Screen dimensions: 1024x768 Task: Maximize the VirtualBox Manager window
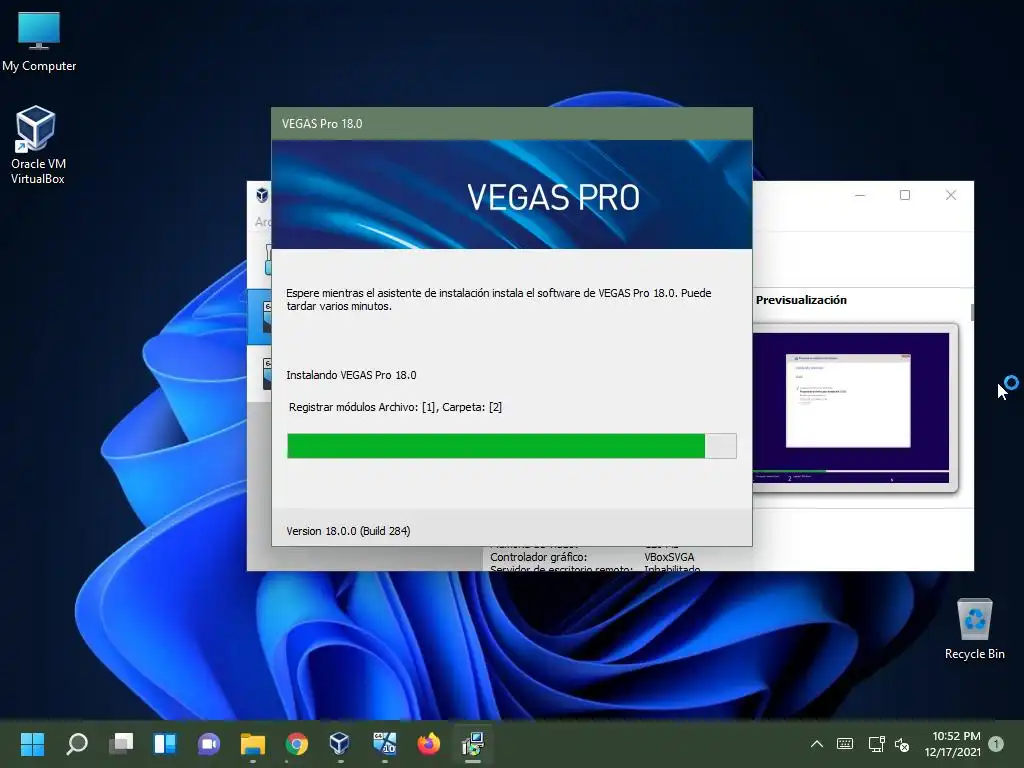905,195
